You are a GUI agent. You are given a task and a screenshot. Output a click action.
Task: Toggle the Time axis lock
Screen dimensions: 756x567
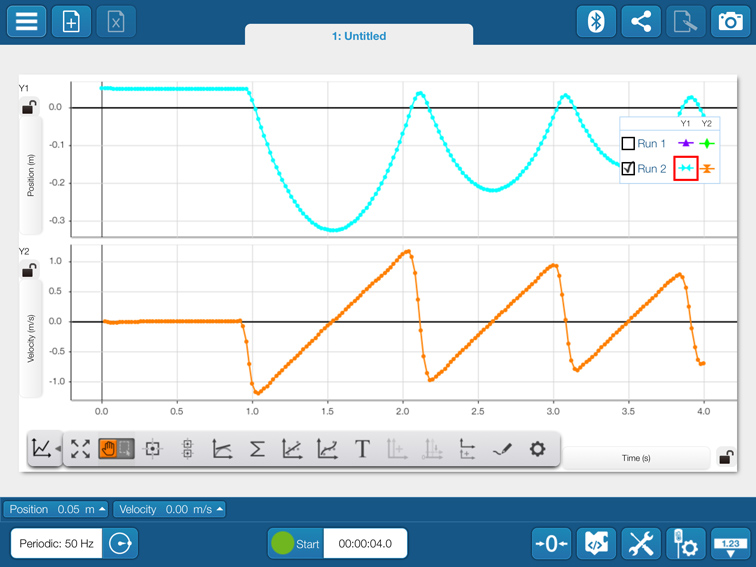[x=726, y=457]
